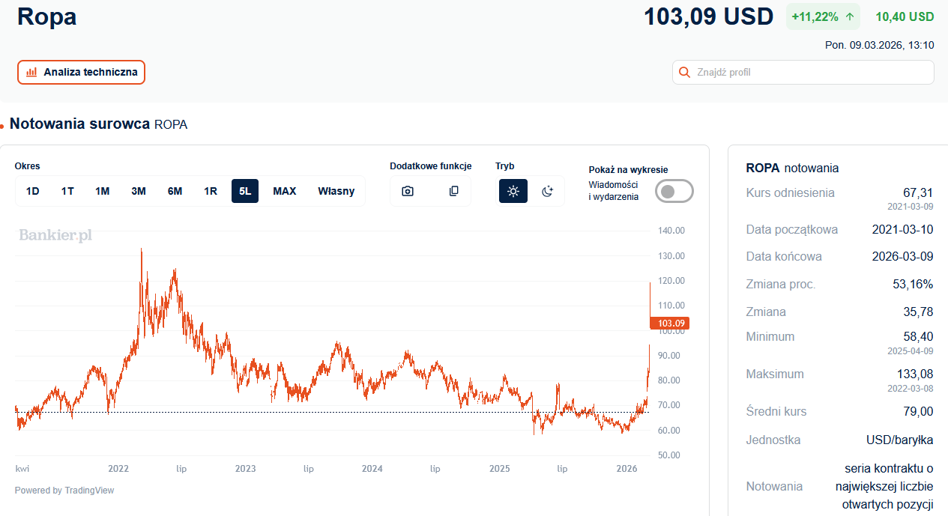Open the Powered by TradingView link
This screenshot has height=516, width=948.
pyautogui.click(x=64, y=490)
